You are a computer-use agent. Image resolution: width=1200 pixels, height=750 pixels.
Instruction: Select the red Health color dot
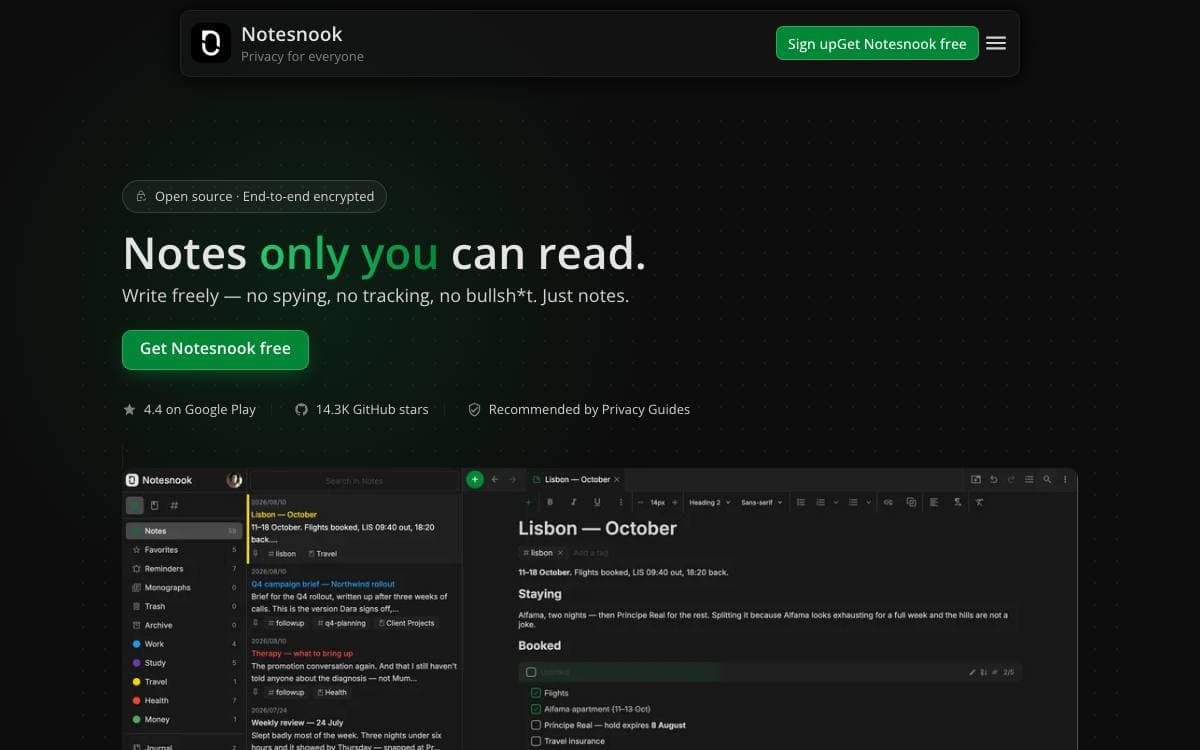[136, 700]
